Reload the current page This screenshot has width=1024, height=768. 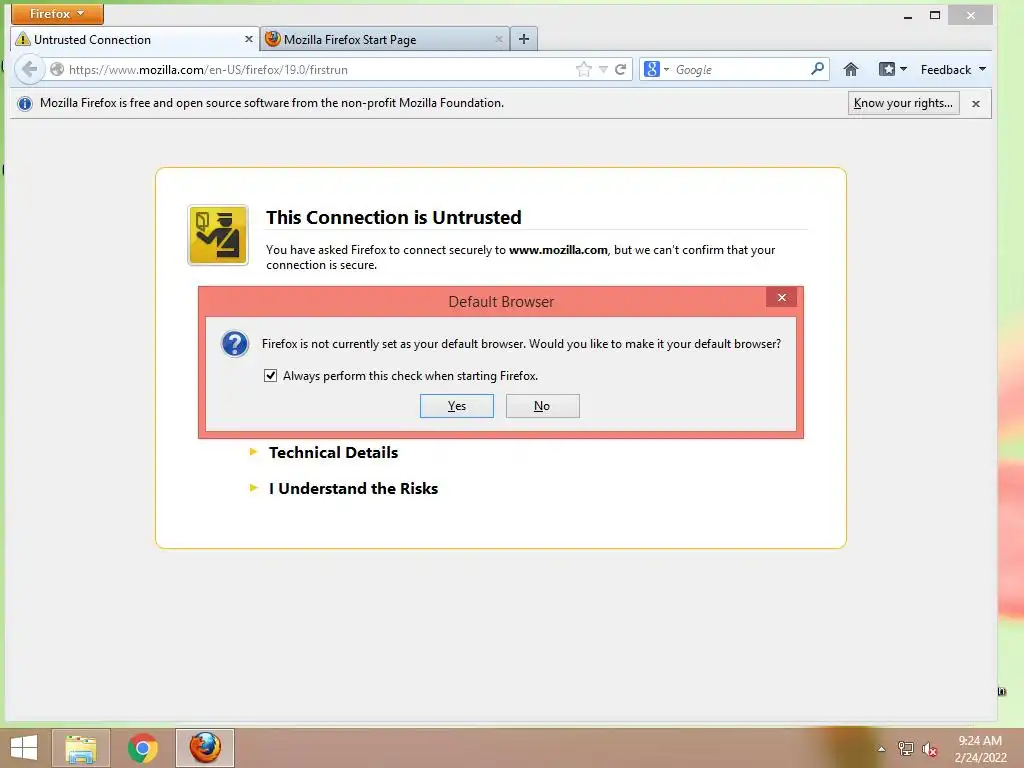tap(620, 69)
